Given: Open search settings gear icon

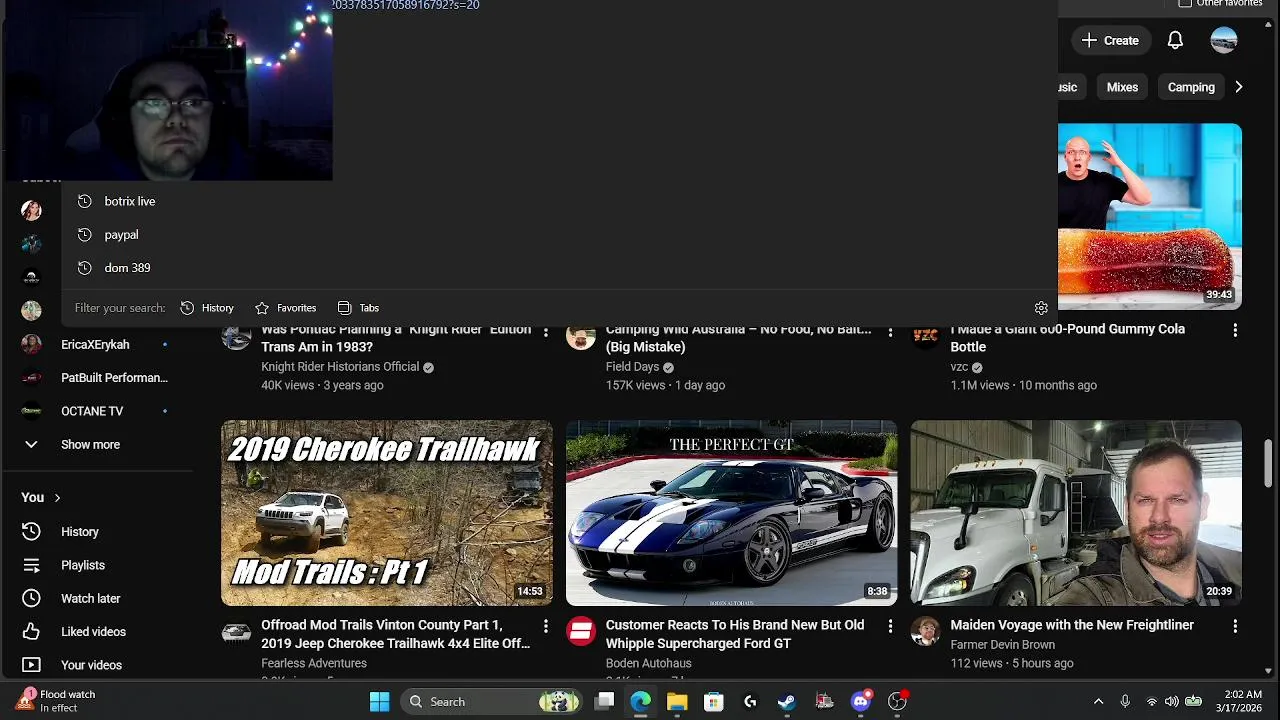Looking at the screenshot, I should pos(1041,308).
